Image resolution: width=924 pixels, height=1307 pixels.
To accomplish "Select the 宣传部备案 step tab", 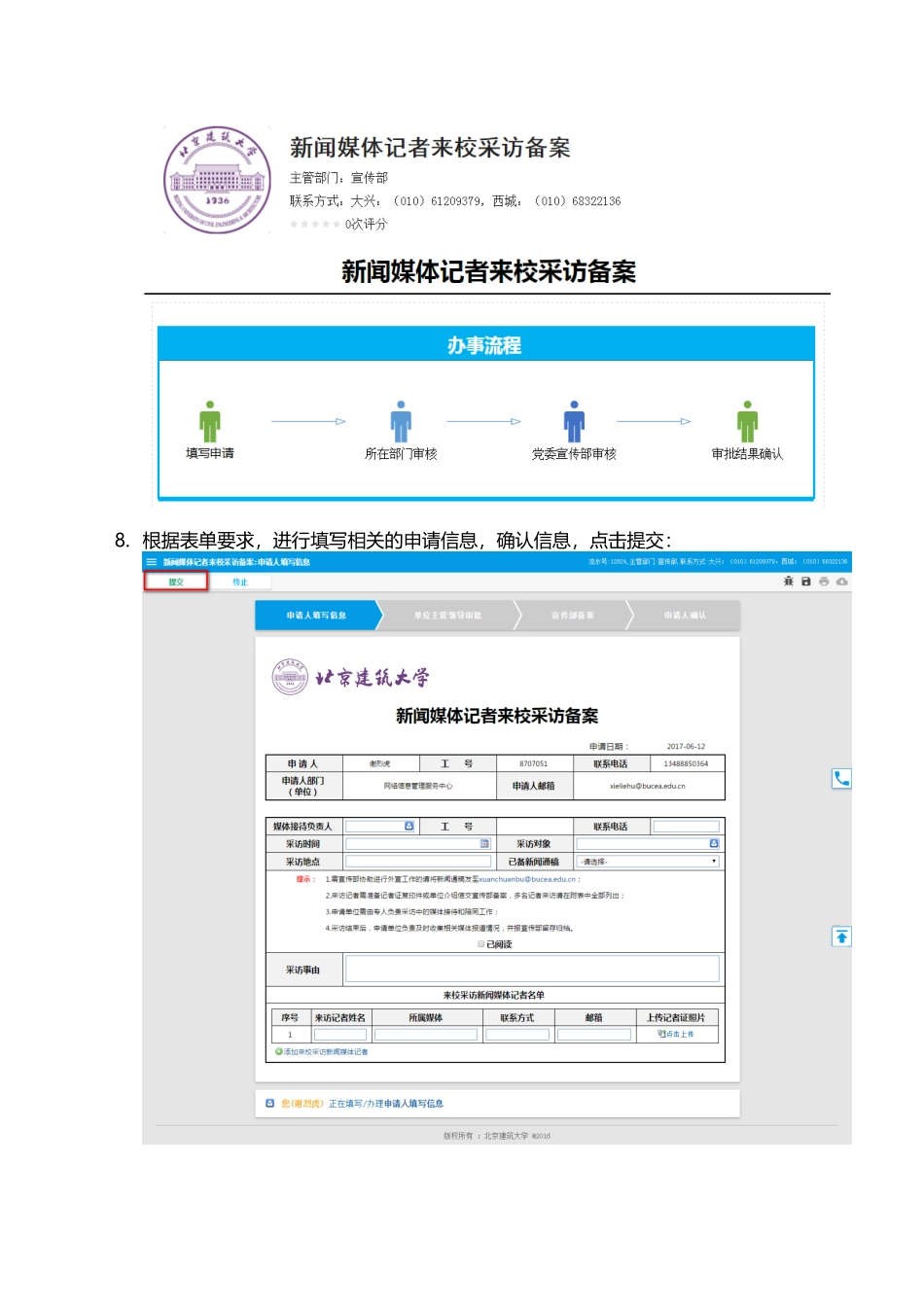I will click(x=573, y=616).
